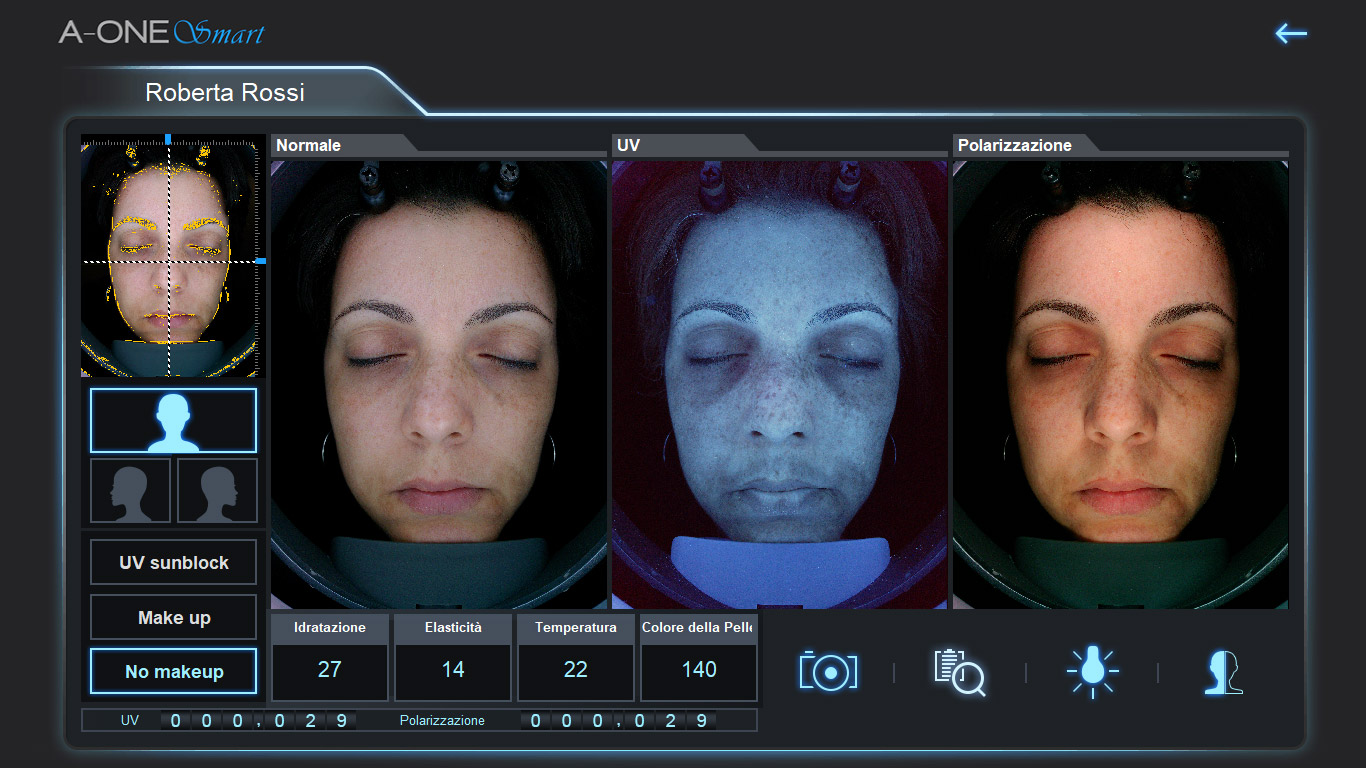This screenshot has height=768, width=1366.
Task: Click the Colore della Pelle value
Action: click(x=698, y=670)
